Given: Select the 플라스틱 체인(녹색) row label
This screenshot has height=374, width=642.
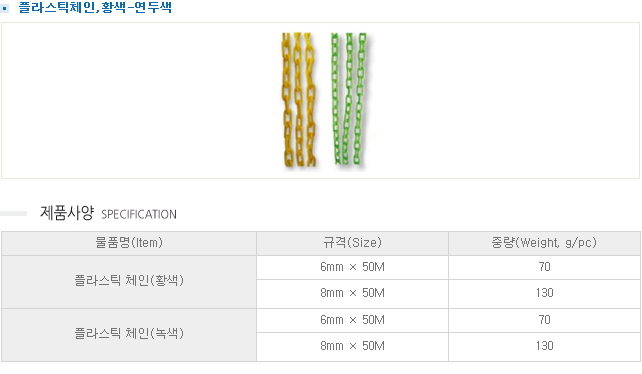Looking at the screenshot, I should click(x=129, y=334).
